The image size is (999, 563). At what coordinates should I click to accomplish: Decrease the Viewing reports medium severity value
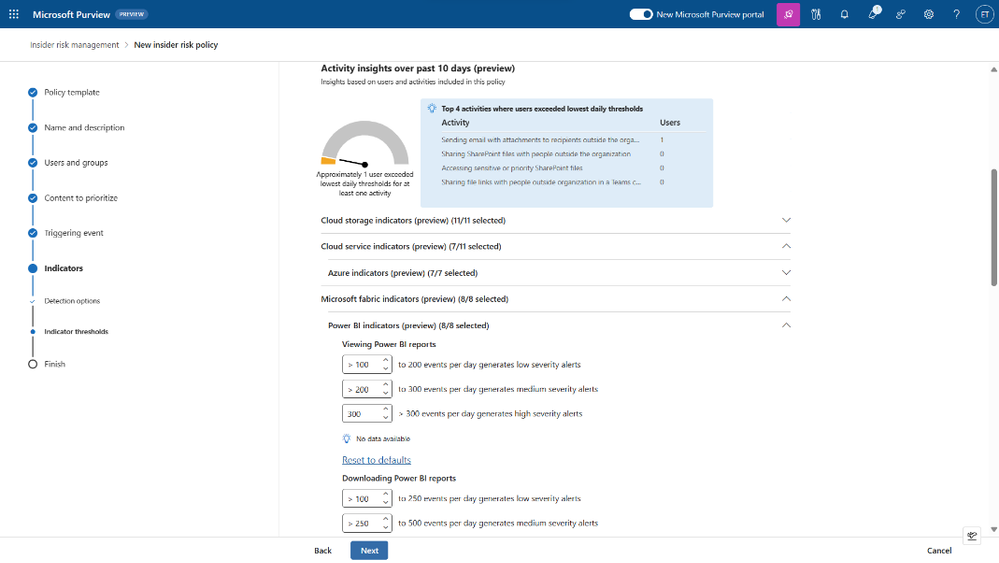[x=385, y=393]
